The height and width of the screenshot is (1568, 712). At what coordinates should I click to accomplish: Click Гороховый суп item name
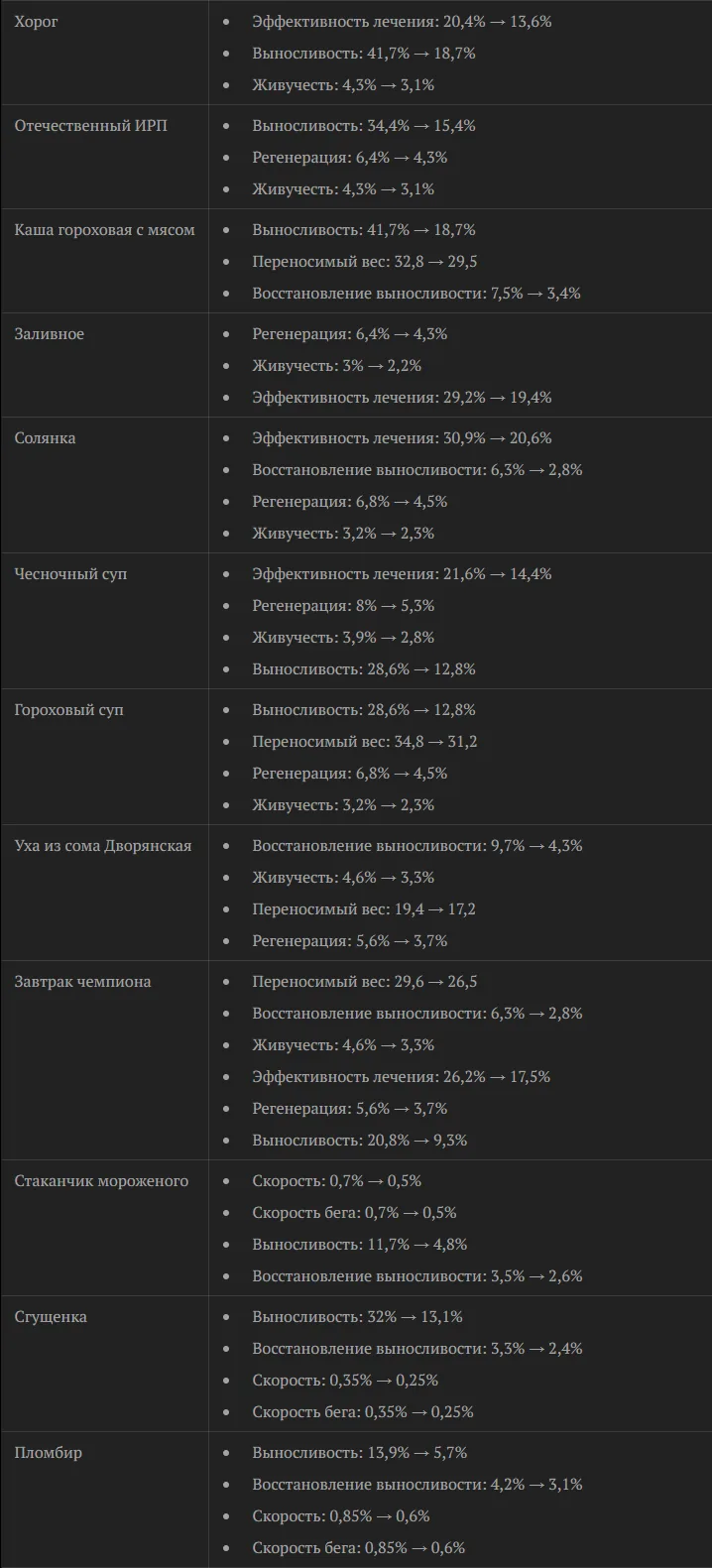(69, 710)
